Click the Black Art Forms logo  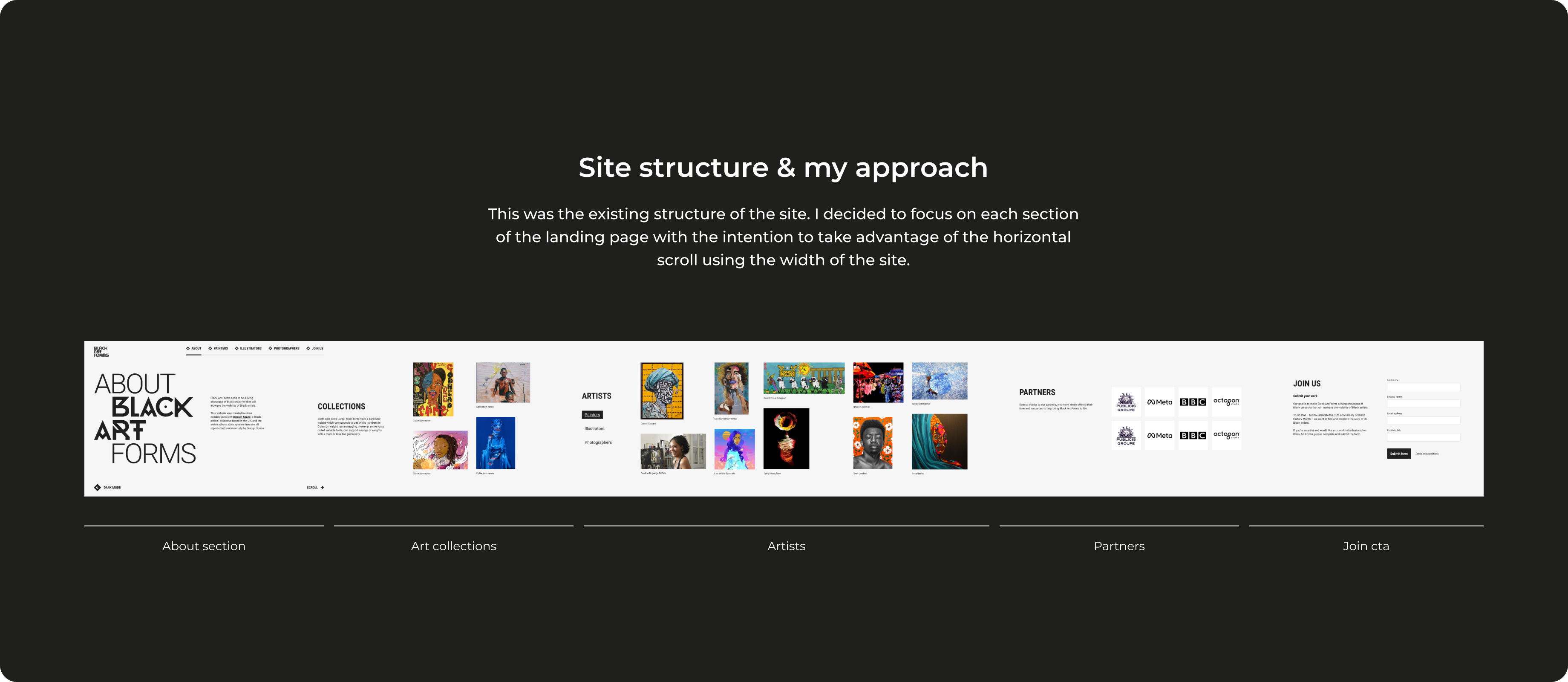101,352
